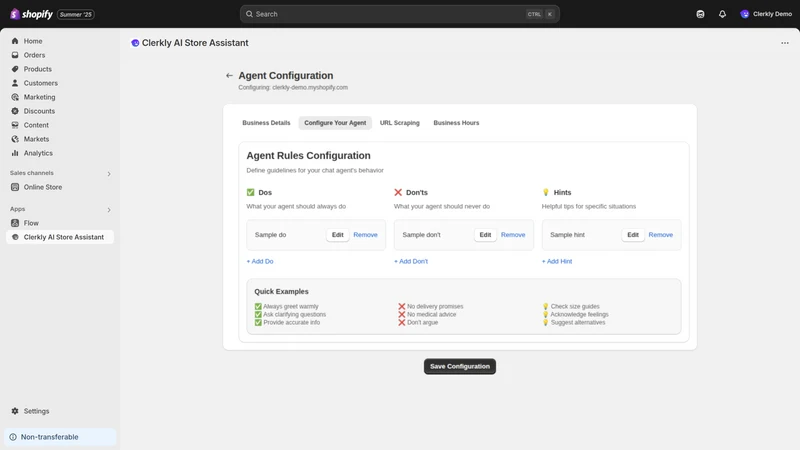Click the Shopify logo
This screenshot has height=450, width=800.
31,14
